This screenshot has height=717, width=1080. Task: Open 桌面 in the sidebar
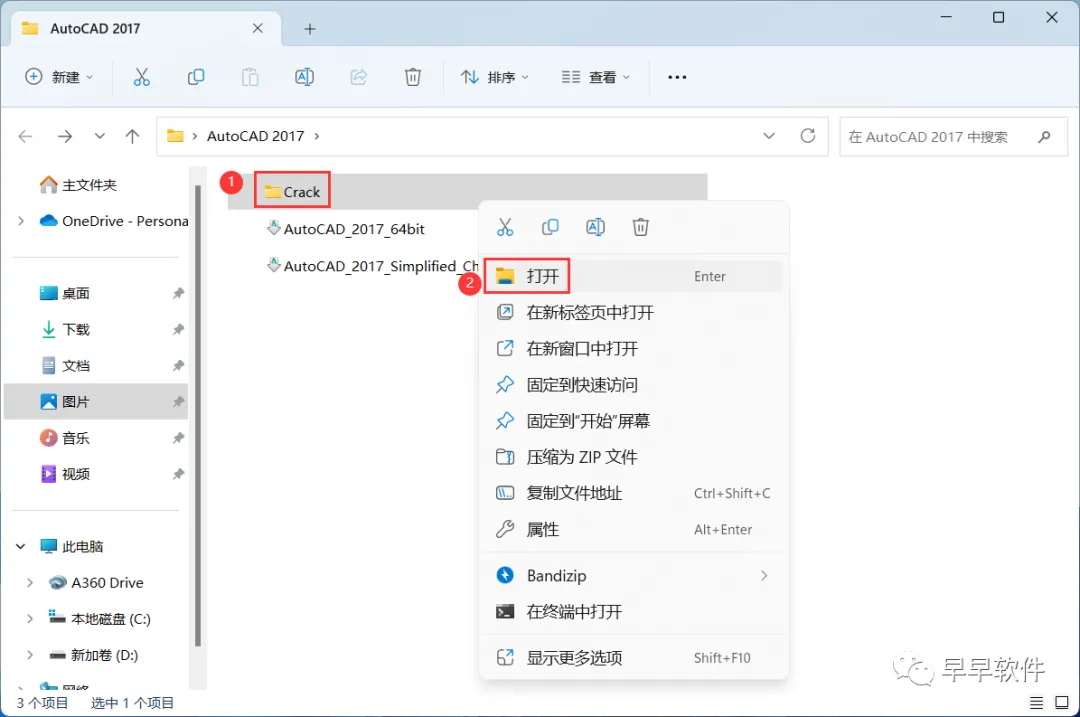click(65, 293)
